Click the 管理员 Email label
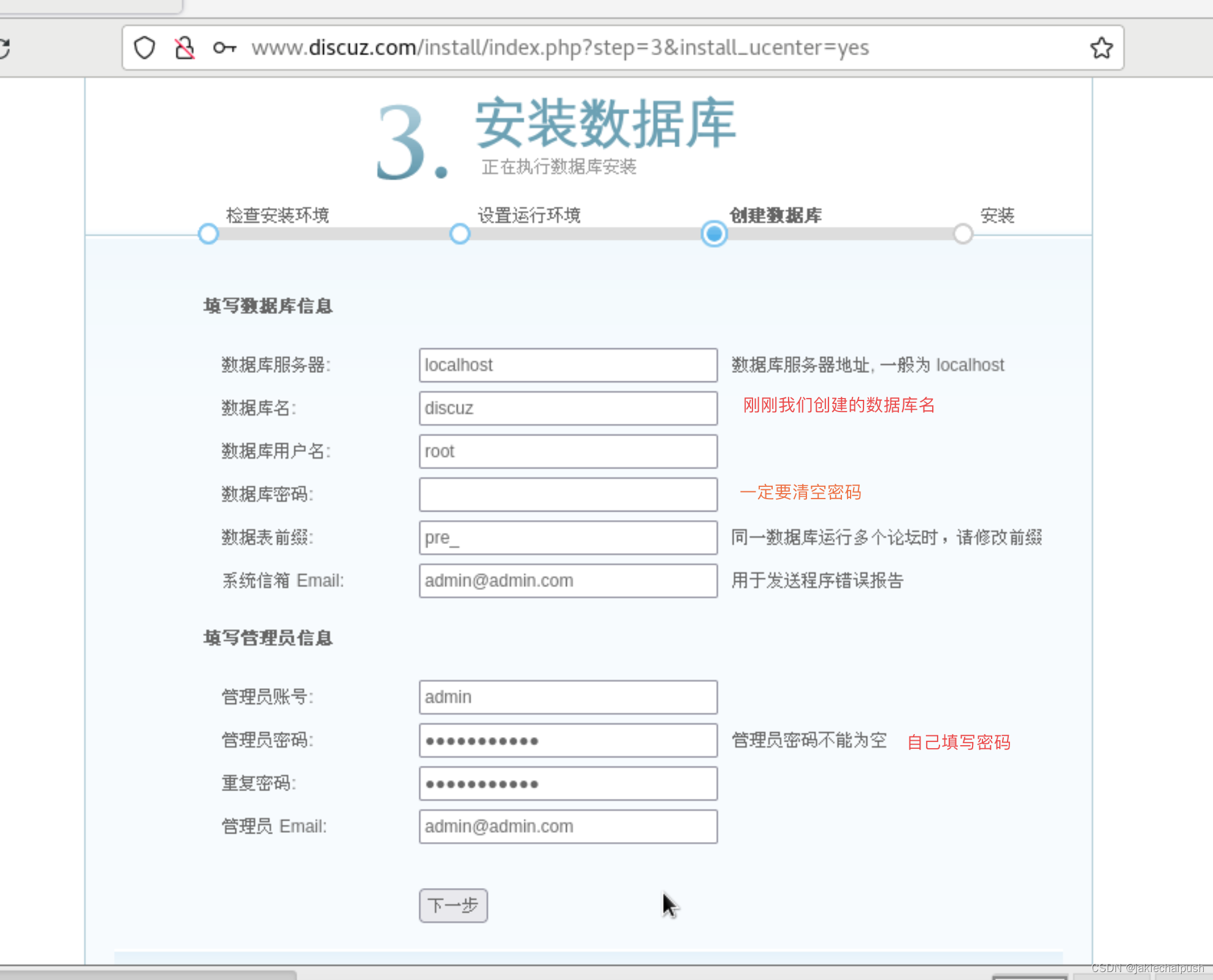This screenshot has height=980, width=1213. 274,826
